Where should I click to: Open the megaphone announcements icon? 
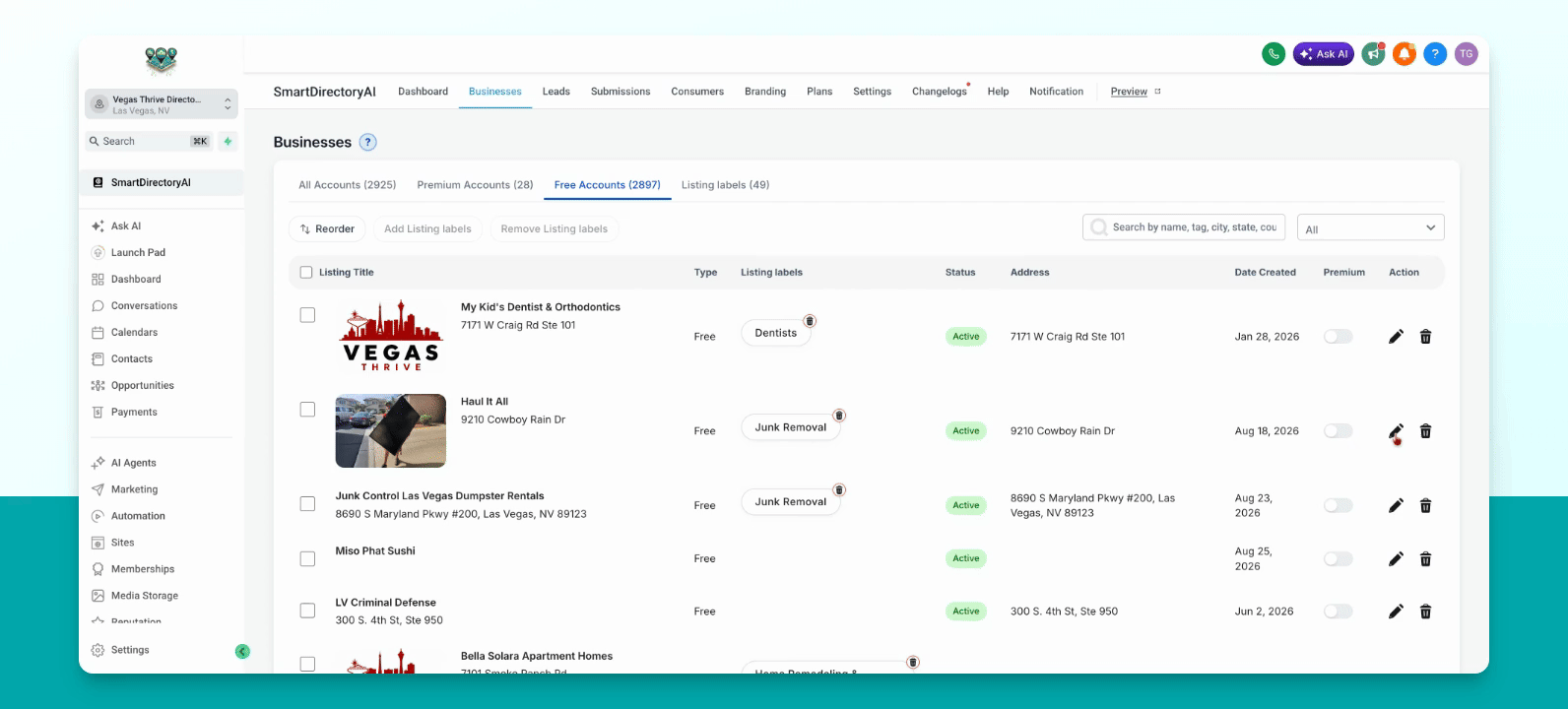tap(1373, 54)
